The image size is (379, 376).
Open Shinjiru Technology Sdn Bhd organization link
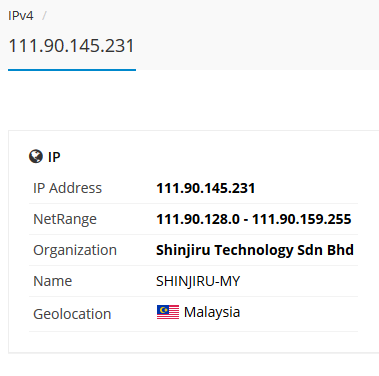tap(255, 250)
